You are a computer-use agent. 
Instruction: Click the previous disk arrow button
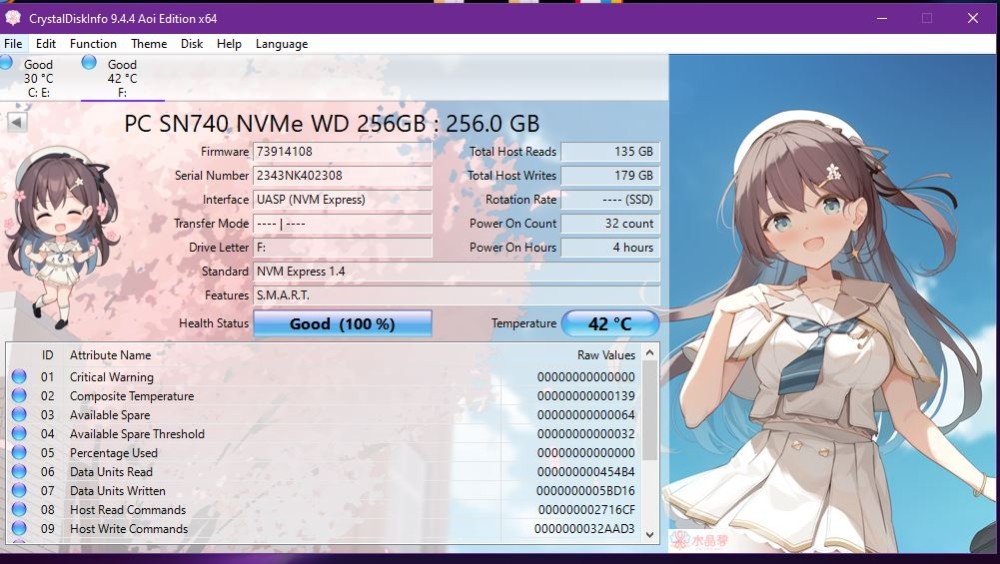17,122
